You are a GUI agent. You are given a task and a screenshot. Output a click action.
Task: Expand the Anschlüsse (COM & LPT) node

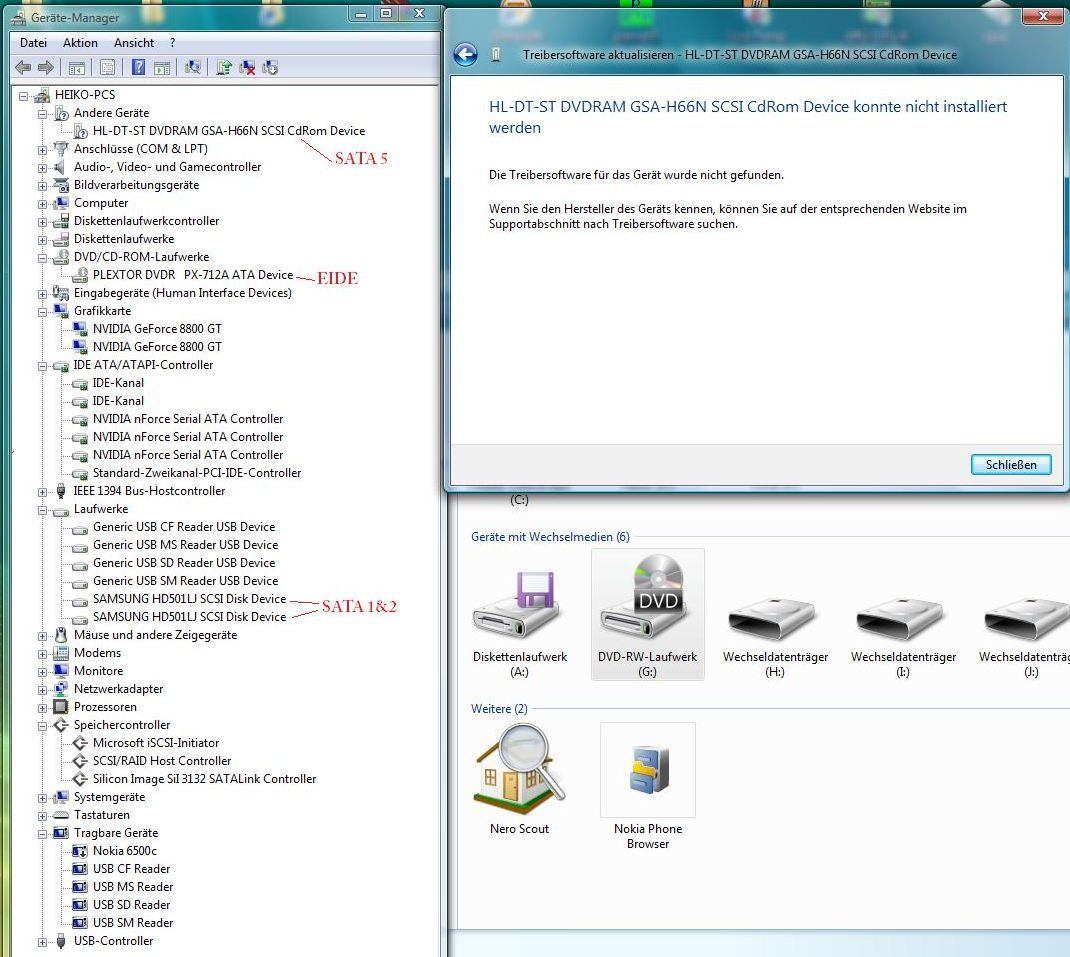pos(42,149)
